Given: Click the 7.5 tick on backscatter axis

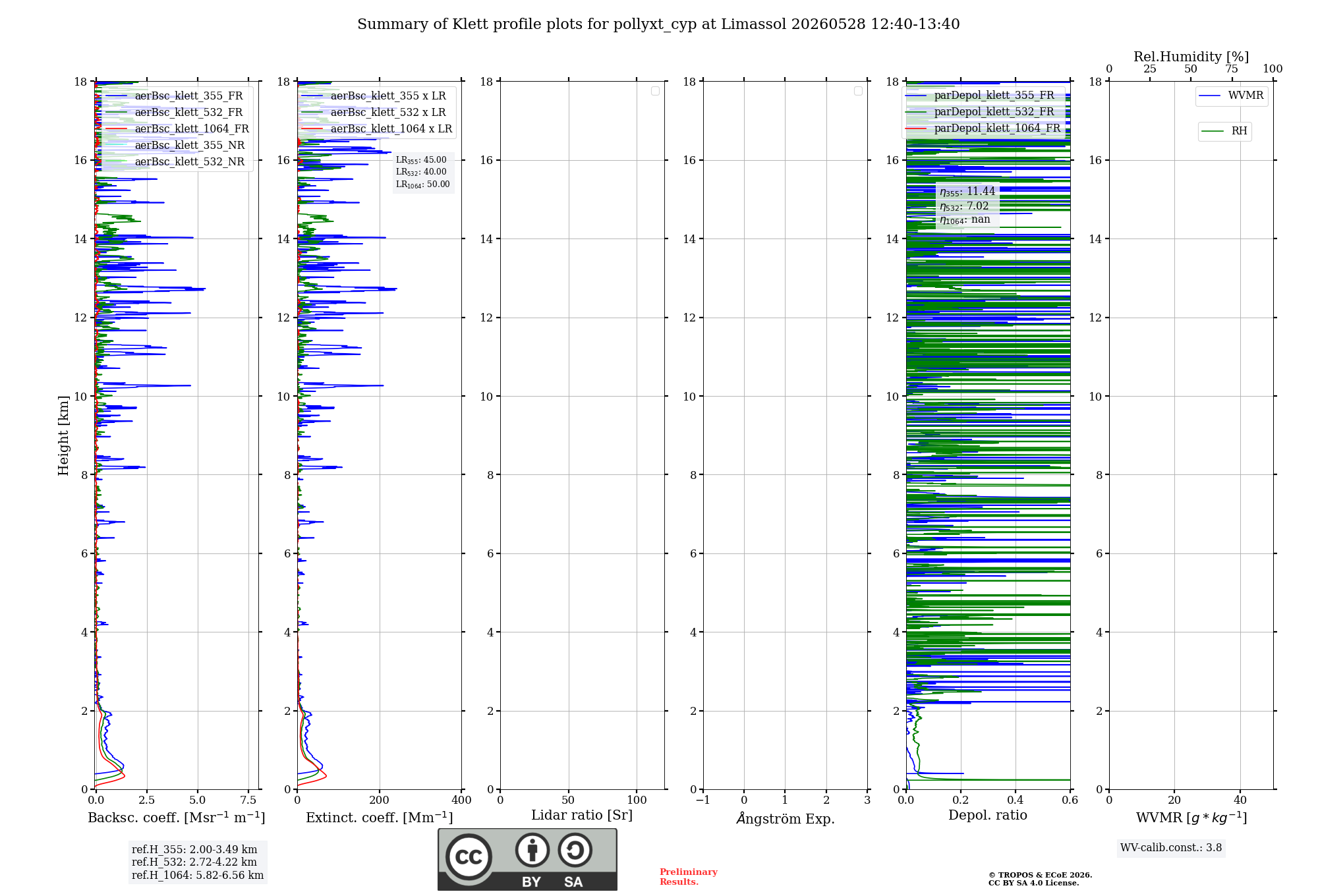Looking at the screenshot, I should [248, 800].
